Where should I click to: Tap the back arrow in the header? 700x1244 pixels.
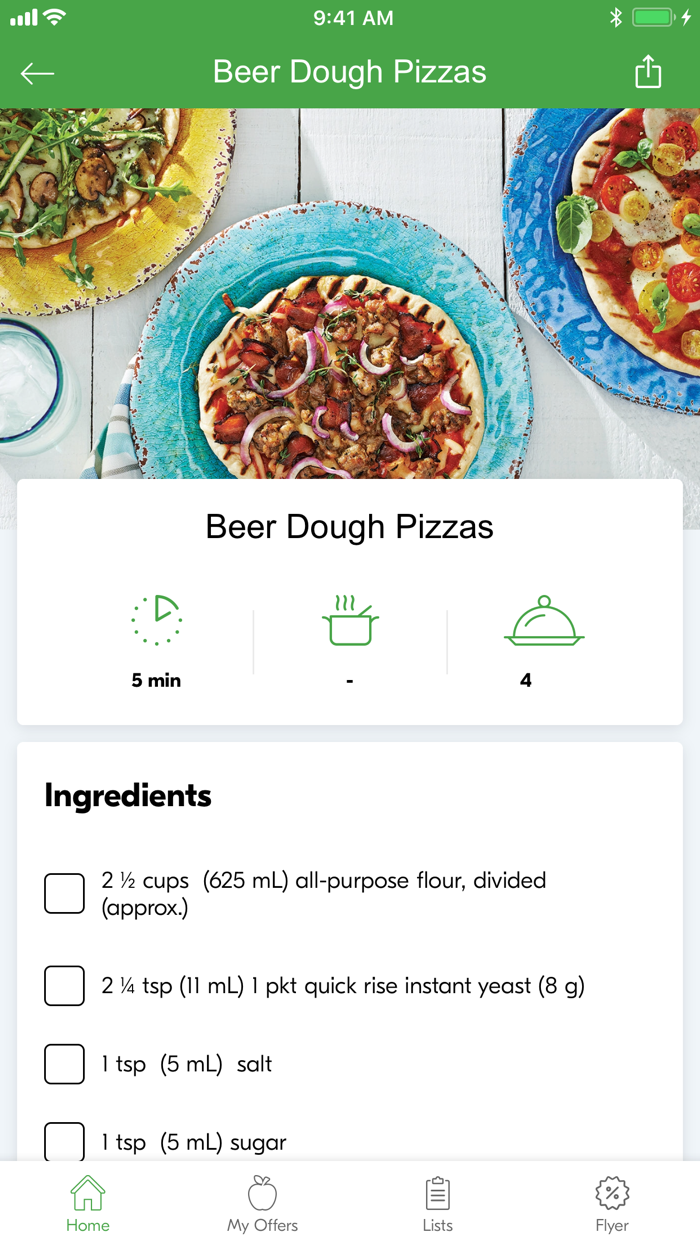38,72
